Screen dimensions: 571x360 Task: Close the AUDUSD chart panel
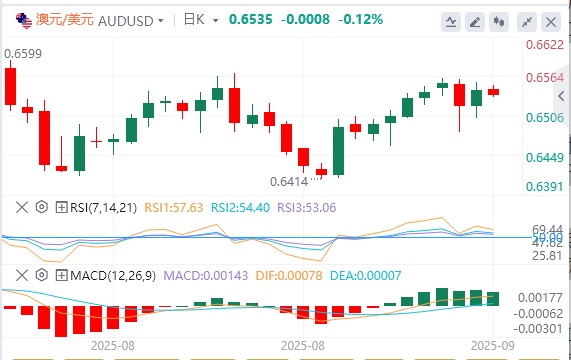pyautogui.click(x=551, y=22)
